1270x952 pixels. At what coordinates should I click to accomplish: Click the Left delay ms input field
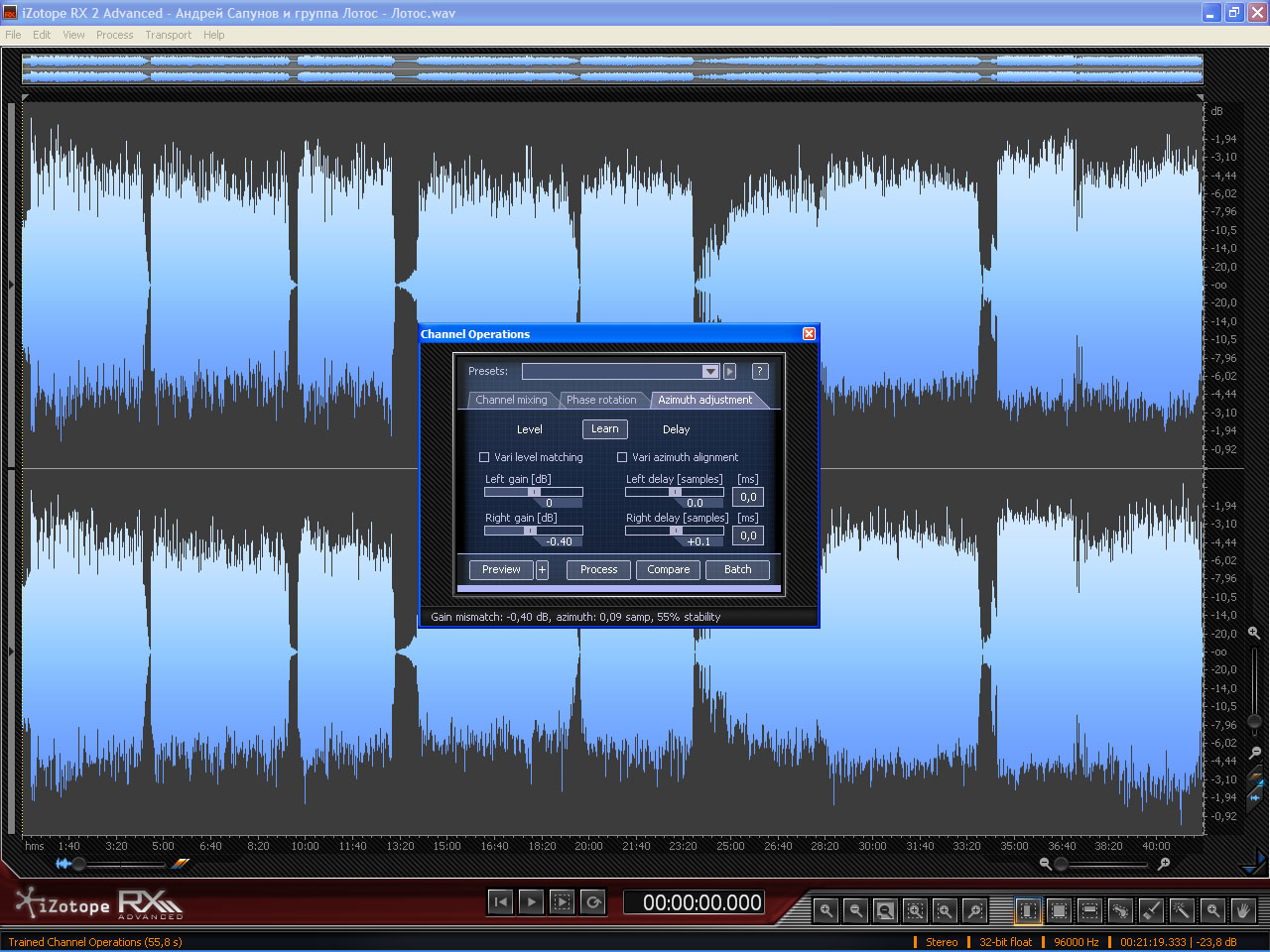coord(748,497)
